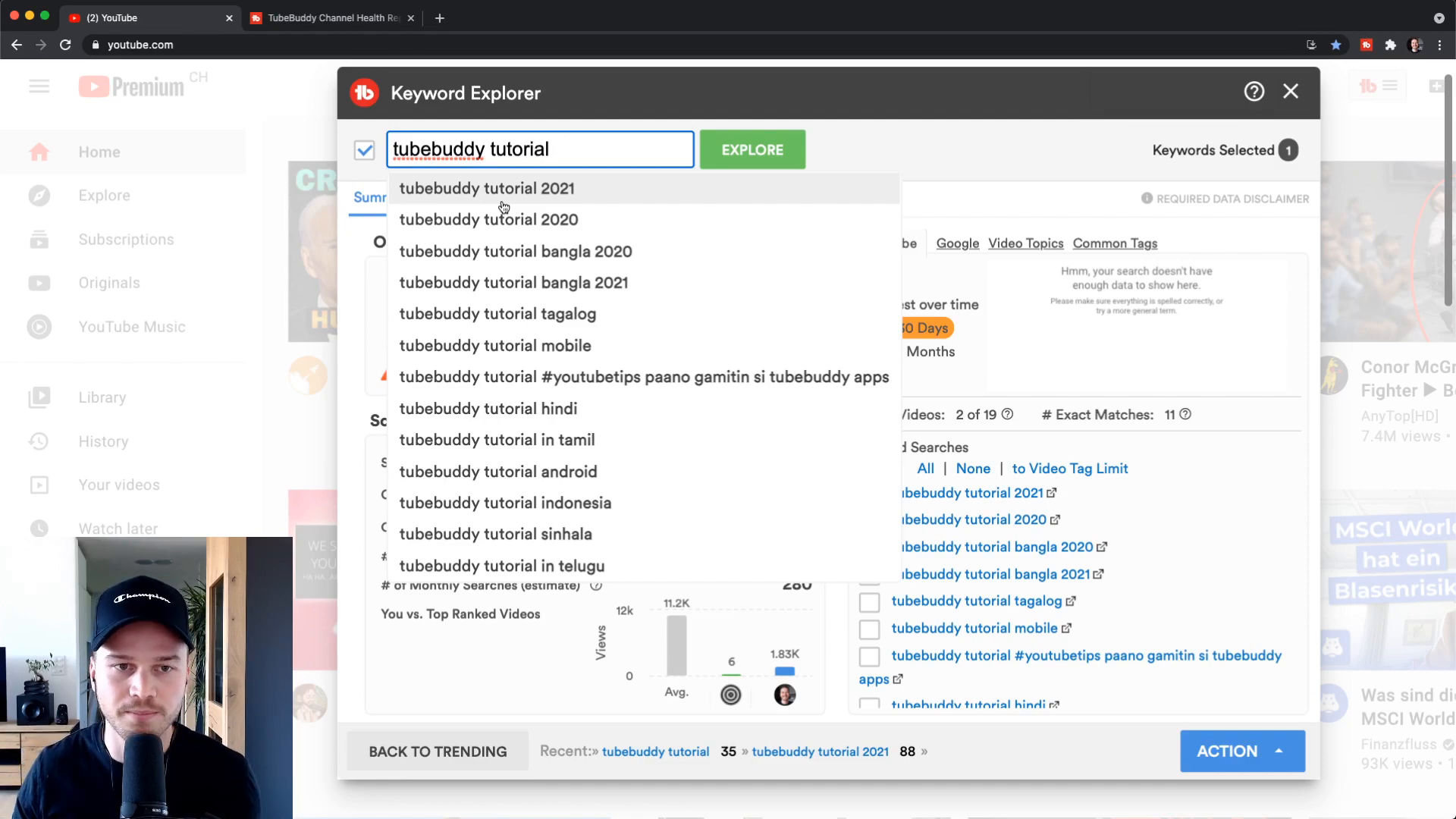Switch to the Video Topics tab
Viewport: 1456px width, 819px height.
[x=1026, y=243]
